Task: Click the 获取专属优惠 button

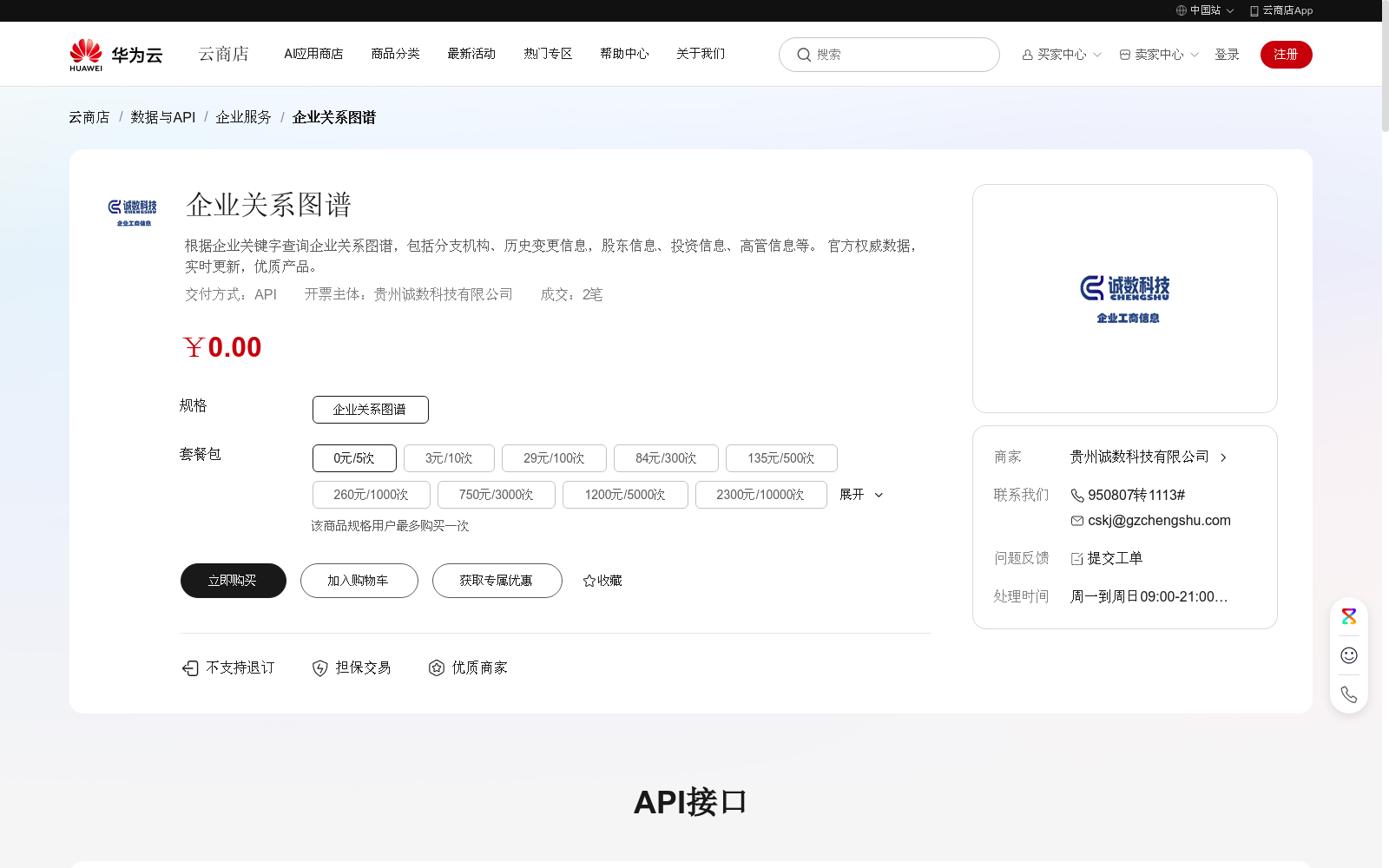Action: 497,581
